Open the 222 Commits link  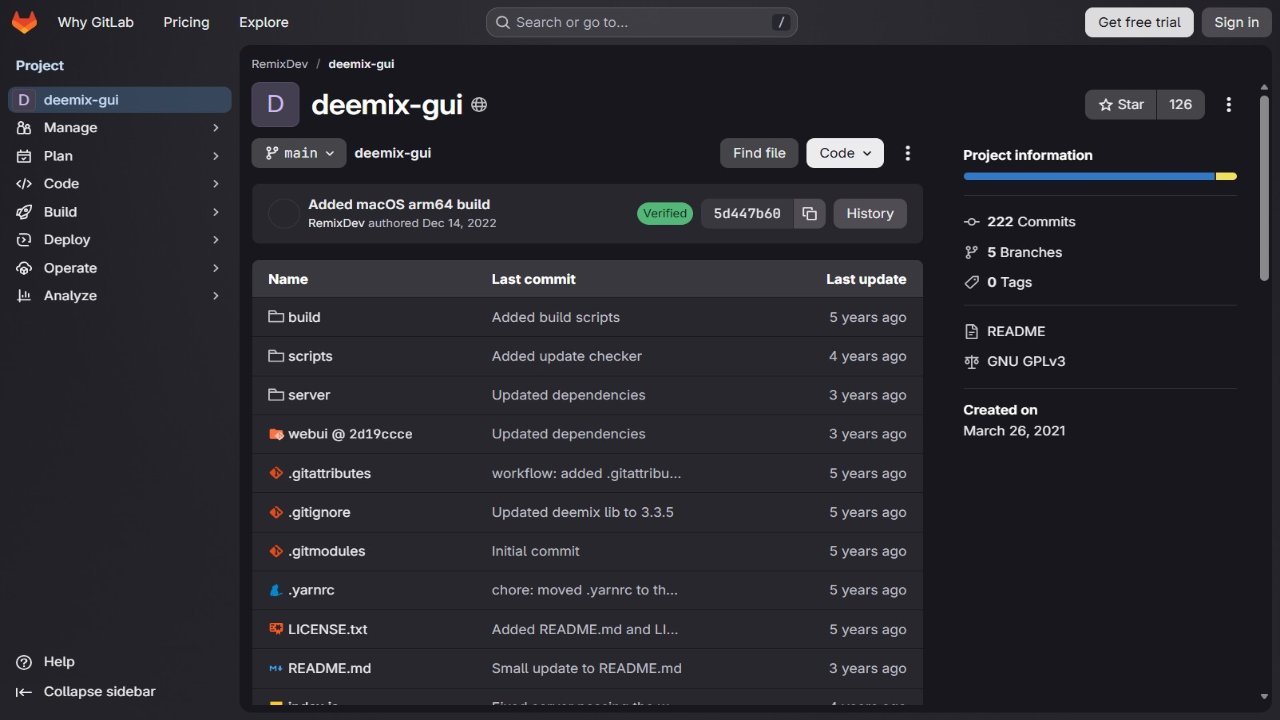(1031, 222)
